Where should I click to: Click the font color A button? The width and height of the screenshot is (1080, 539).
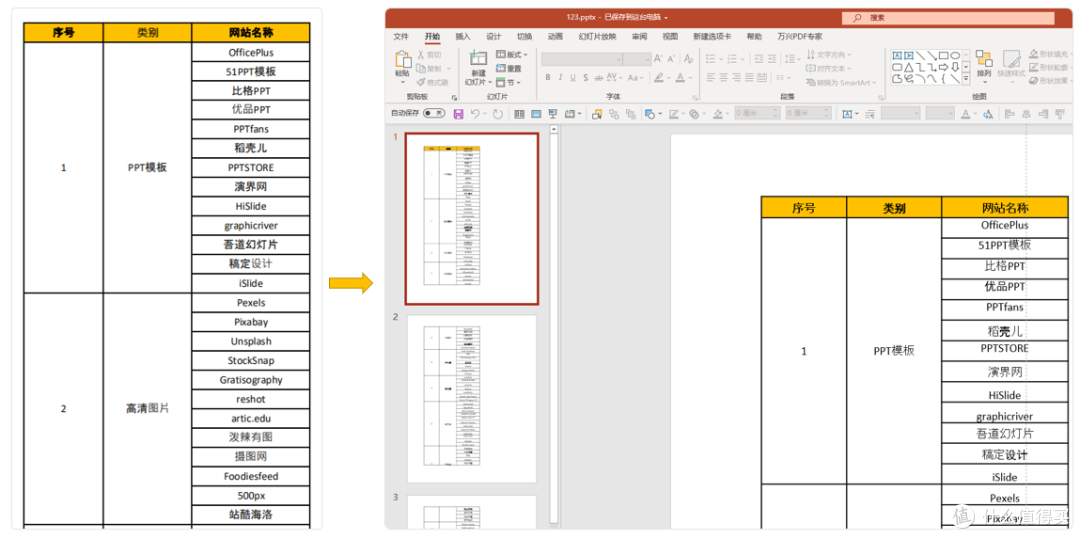click(x=680, y=78)
